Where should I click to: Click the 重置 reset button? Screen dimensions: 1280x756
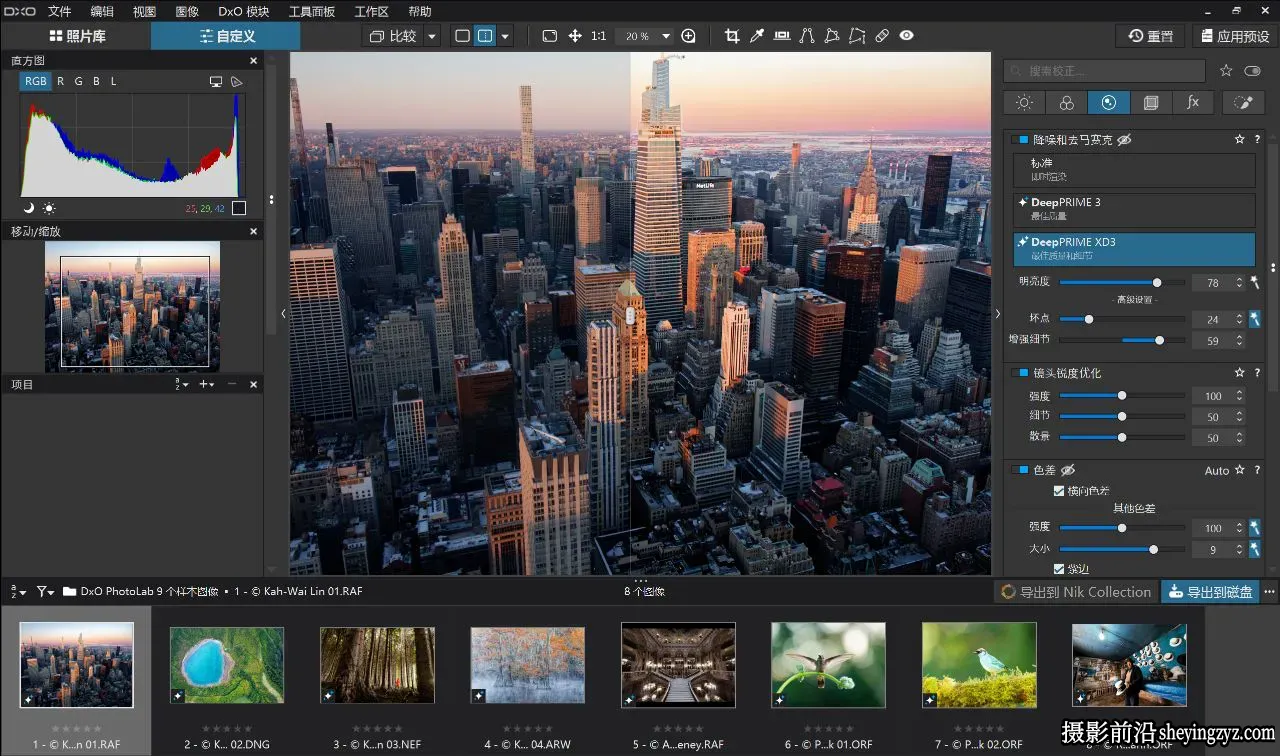coord(1151,36)
